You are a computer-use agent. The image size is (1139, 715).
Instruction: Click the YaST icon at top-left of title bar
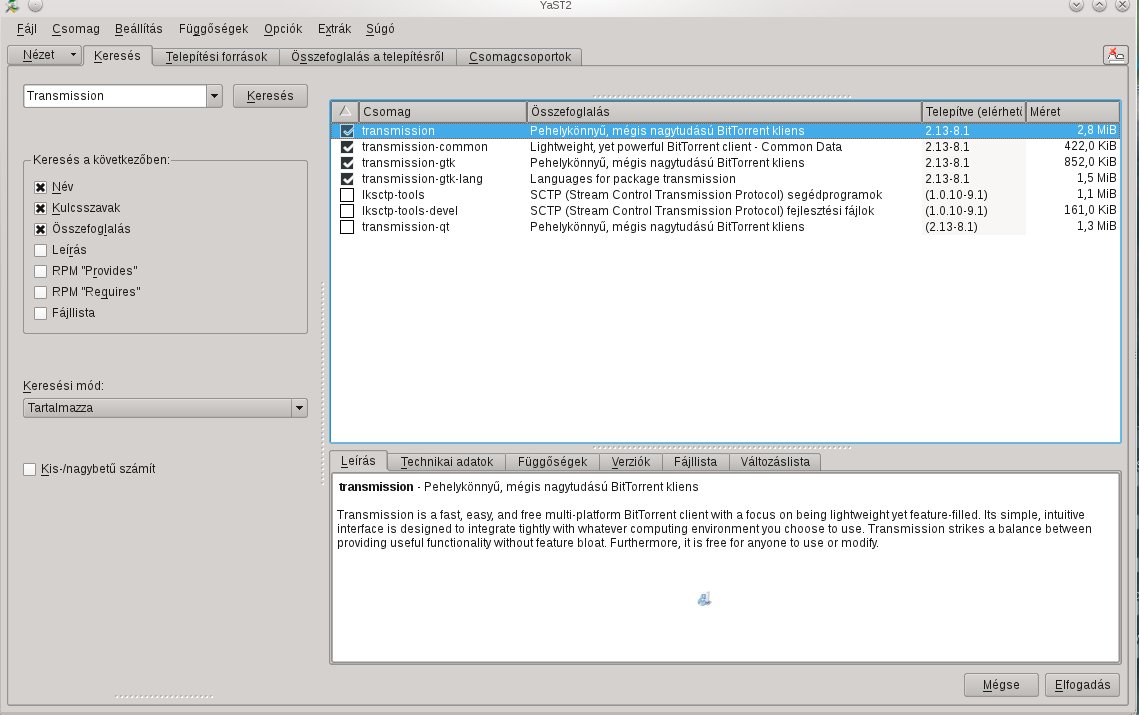tap(12, 6)
